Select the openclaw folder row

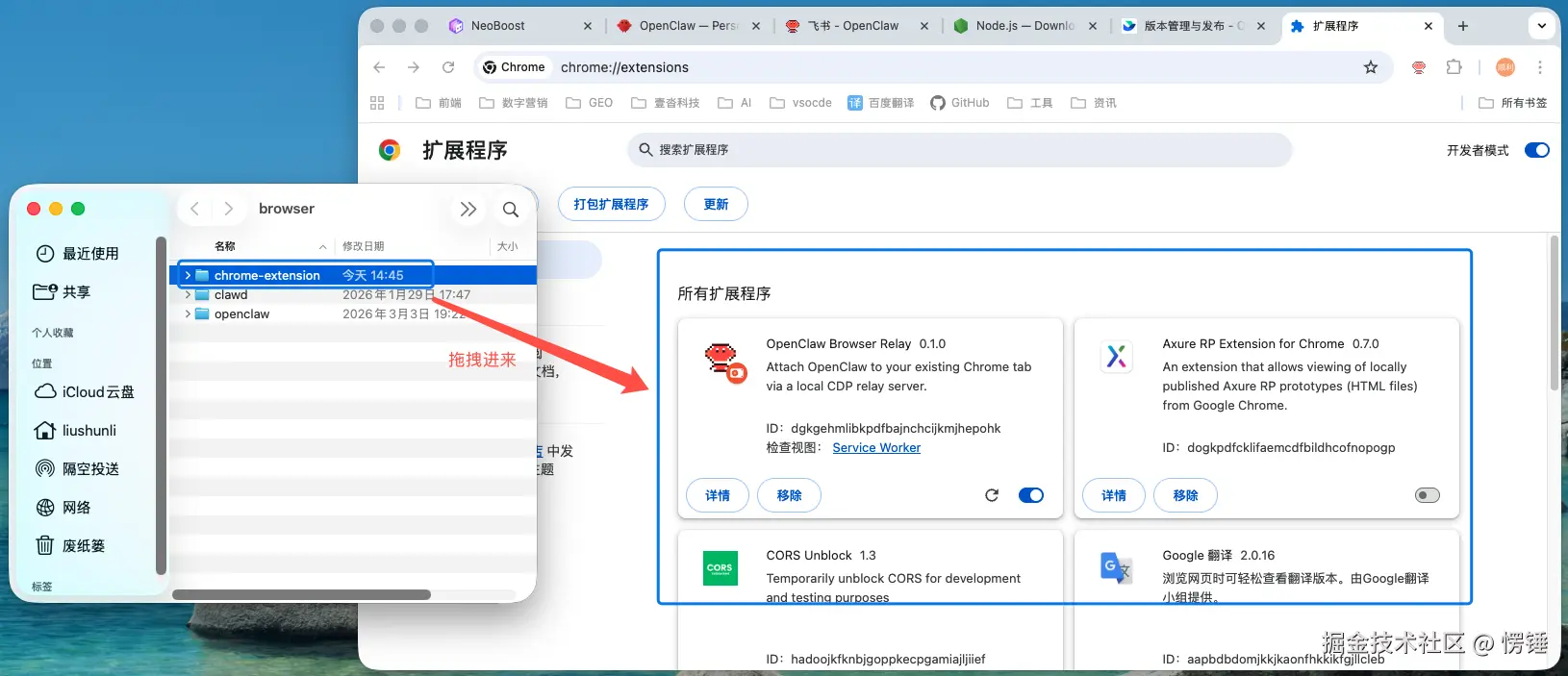coord(353,314)
